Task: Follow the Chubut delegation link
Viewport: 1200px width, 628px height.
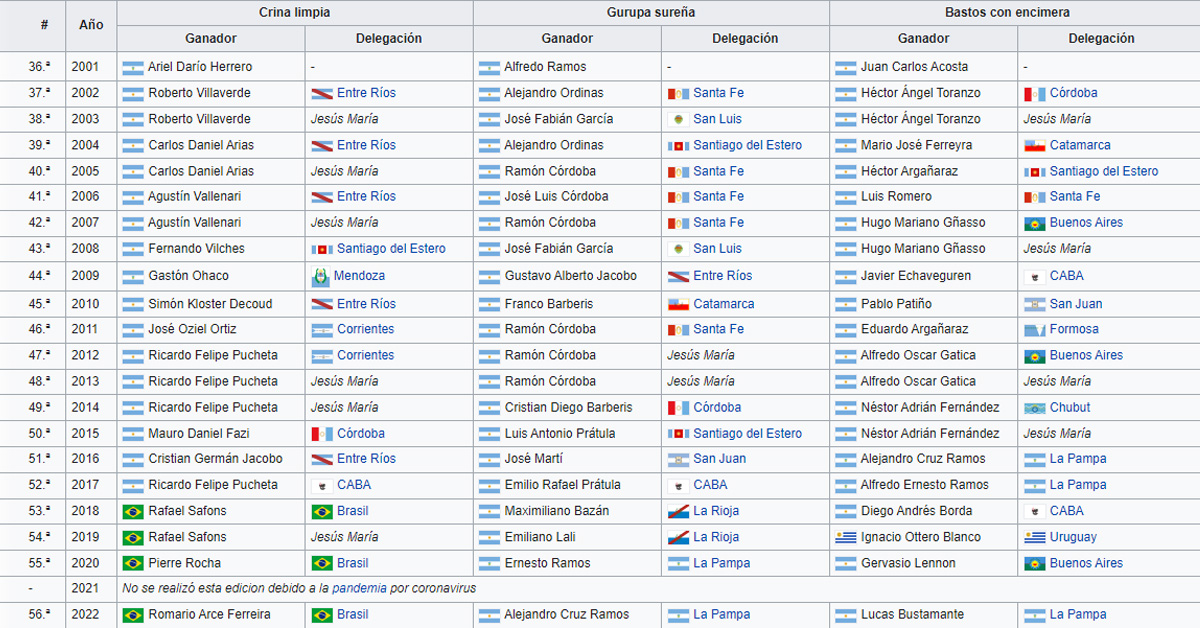Action: (x=1070, y=408)
